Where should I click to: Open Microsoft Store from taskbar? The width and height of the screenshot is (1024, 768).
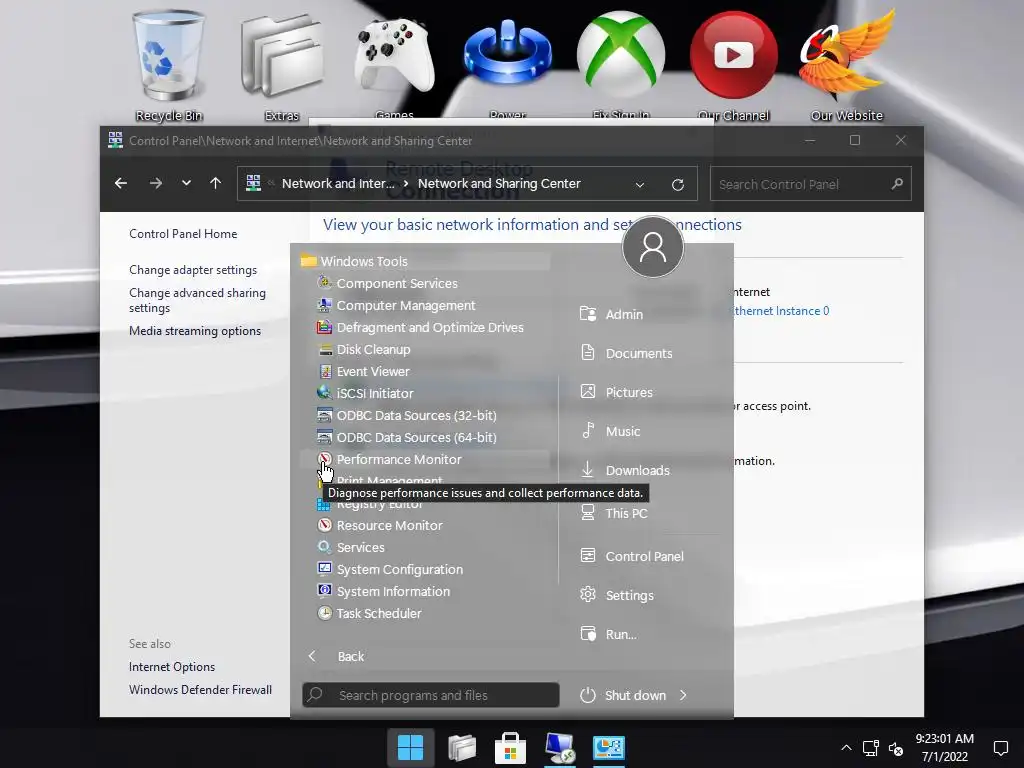click(x=511, y=748)
